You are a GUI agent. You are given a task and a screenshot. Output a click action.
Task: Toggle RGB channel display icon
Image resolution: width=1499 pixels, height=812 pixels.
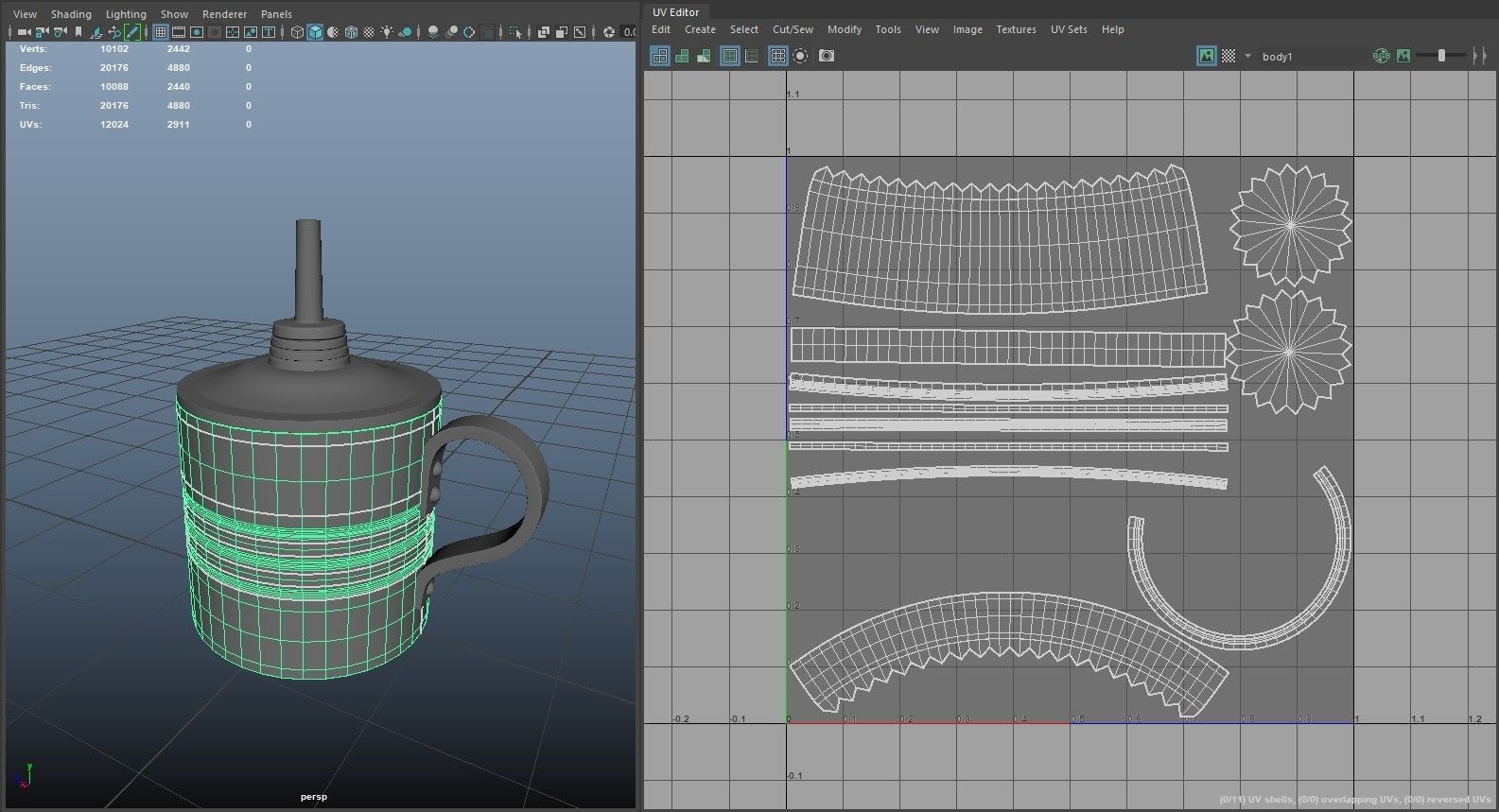coord(1382,56)
